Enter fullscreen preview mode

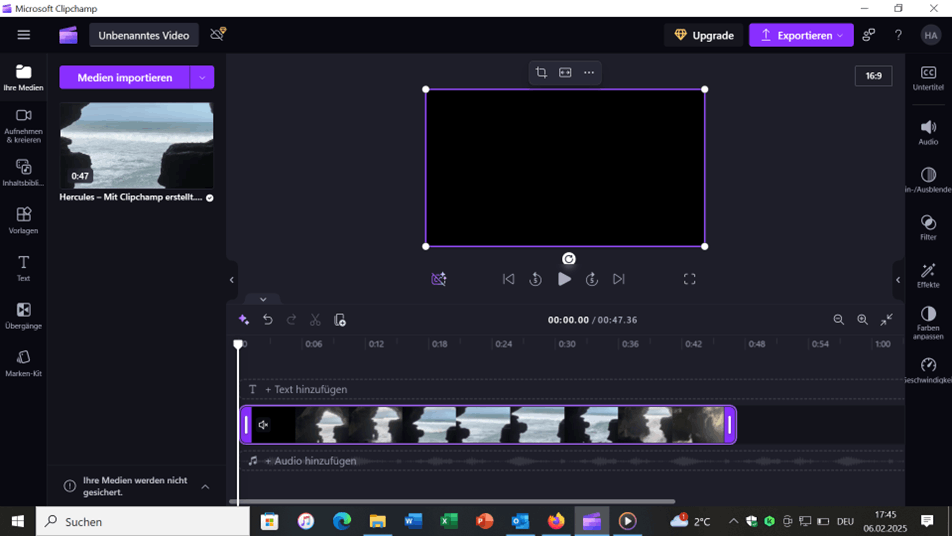coord(689,279)
